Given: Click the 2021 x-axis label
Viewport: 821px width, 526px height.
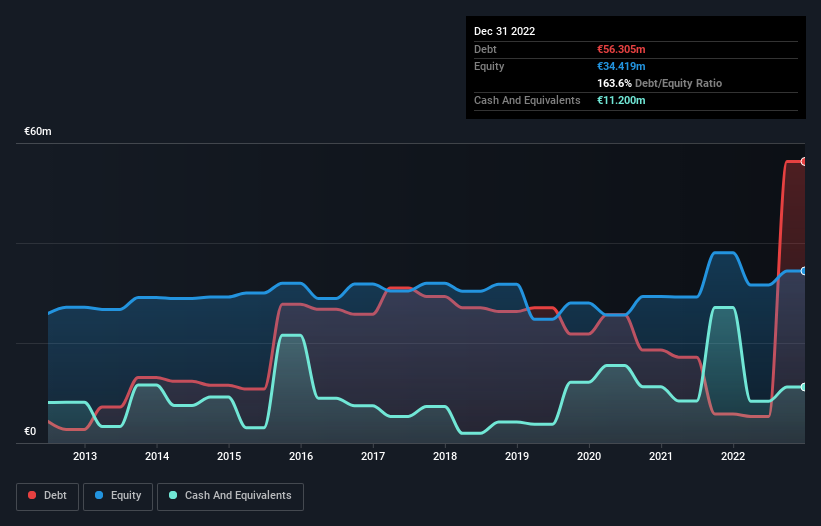Looking at the screenshot, I should [661, 456].
